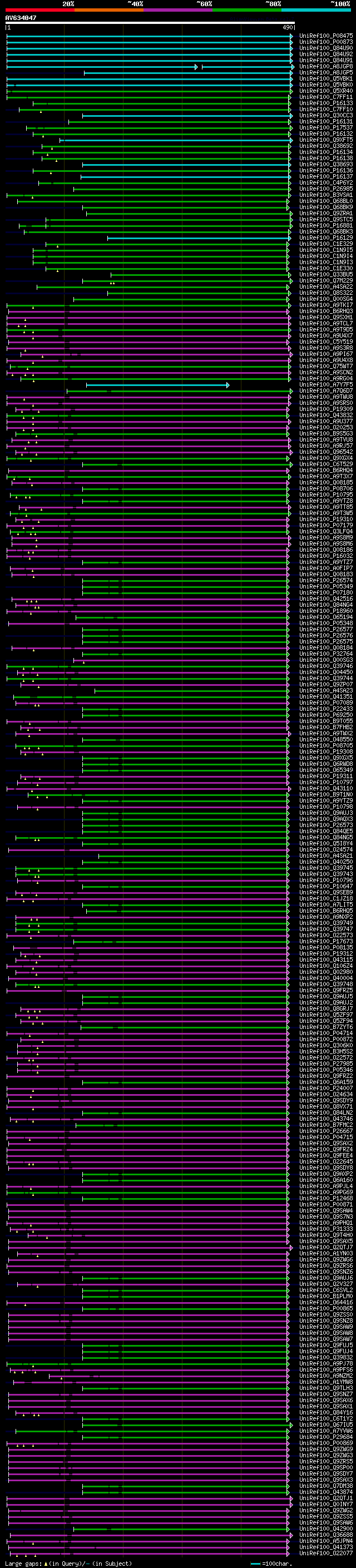The width and height of the screenshot is (356, 1568).
Task: Select hit label UniRef100_A7Y7F5
Action: point(326,385)
